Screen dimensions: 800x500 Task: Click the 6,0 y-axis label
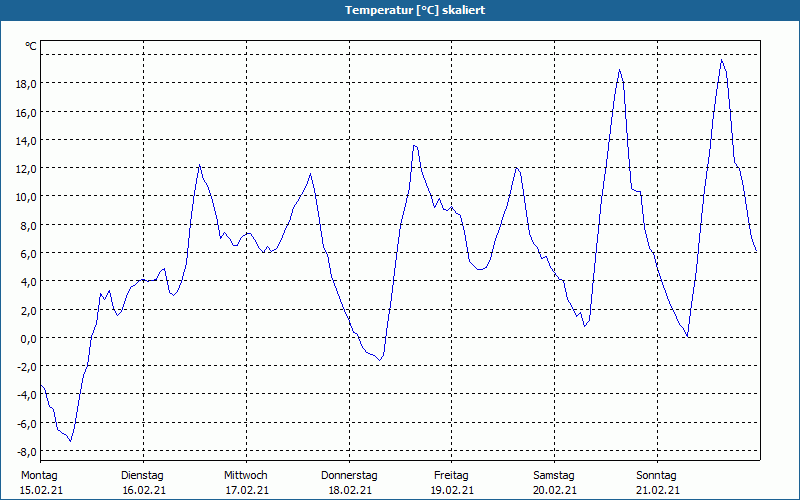(29, 254)
